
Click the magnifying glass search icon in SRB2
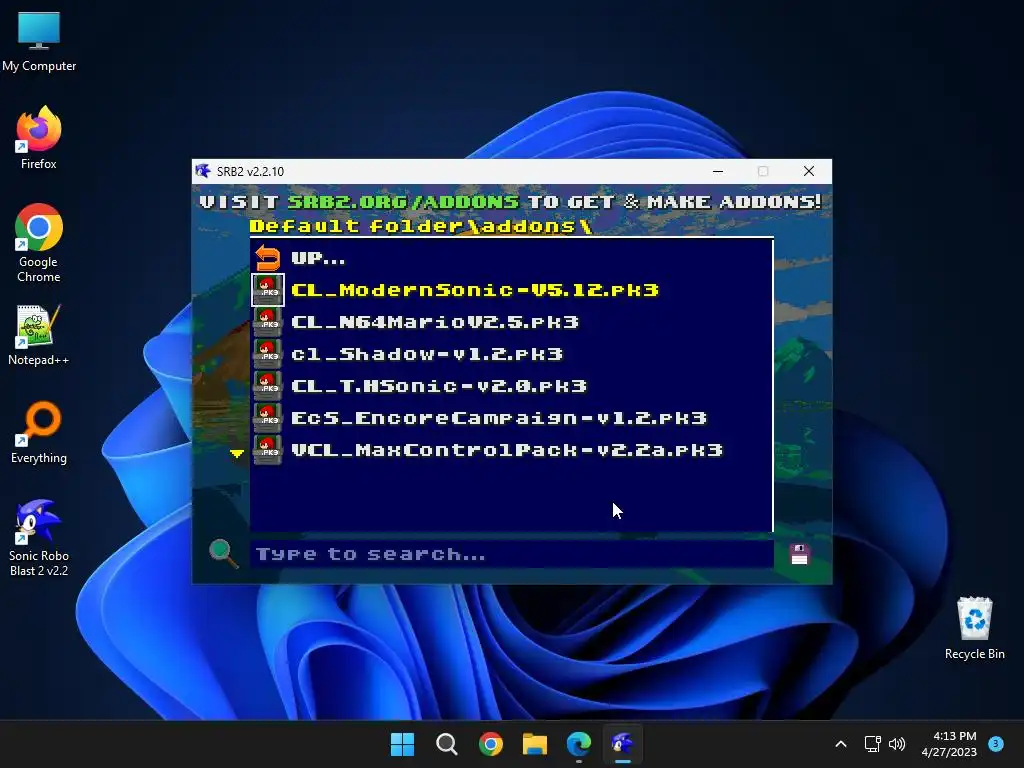click(223, 554)
